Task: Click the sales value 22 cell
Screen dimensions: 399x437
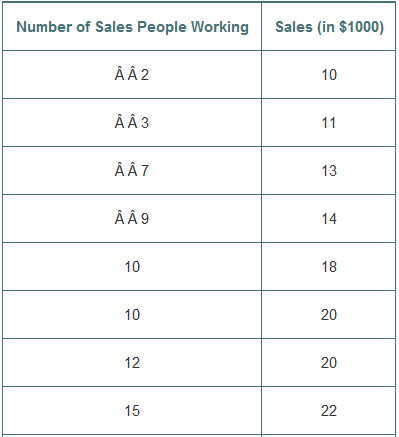Action: coord(329,411)
